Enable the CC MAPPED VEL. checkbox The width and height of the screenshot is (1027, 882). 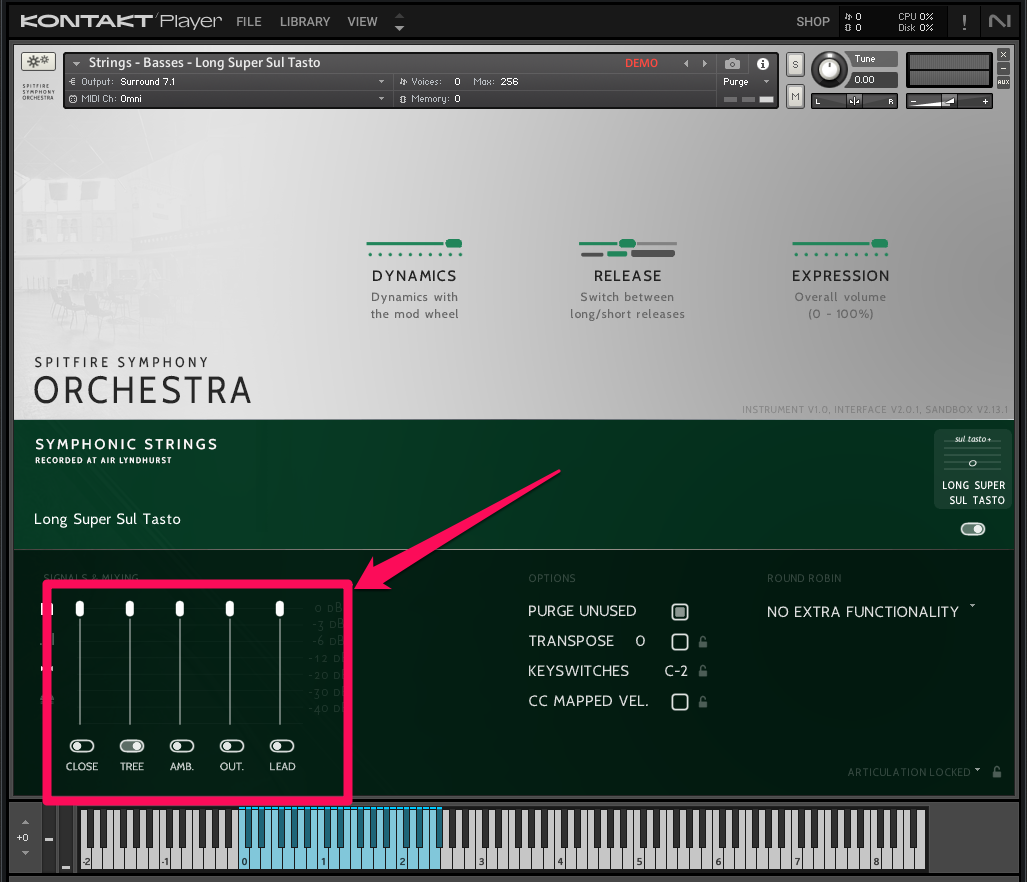click(x=680, y=702)
